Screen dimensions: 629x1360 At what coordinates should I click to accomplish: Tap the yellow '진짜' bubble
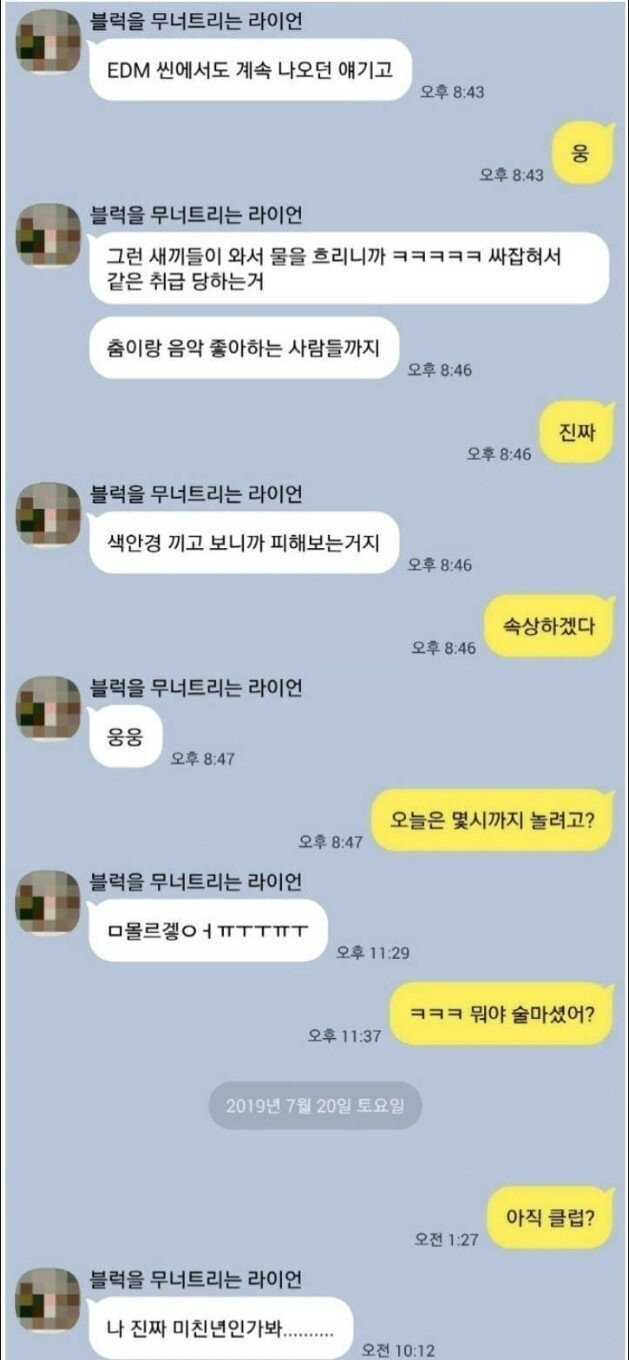pos(575,432)
